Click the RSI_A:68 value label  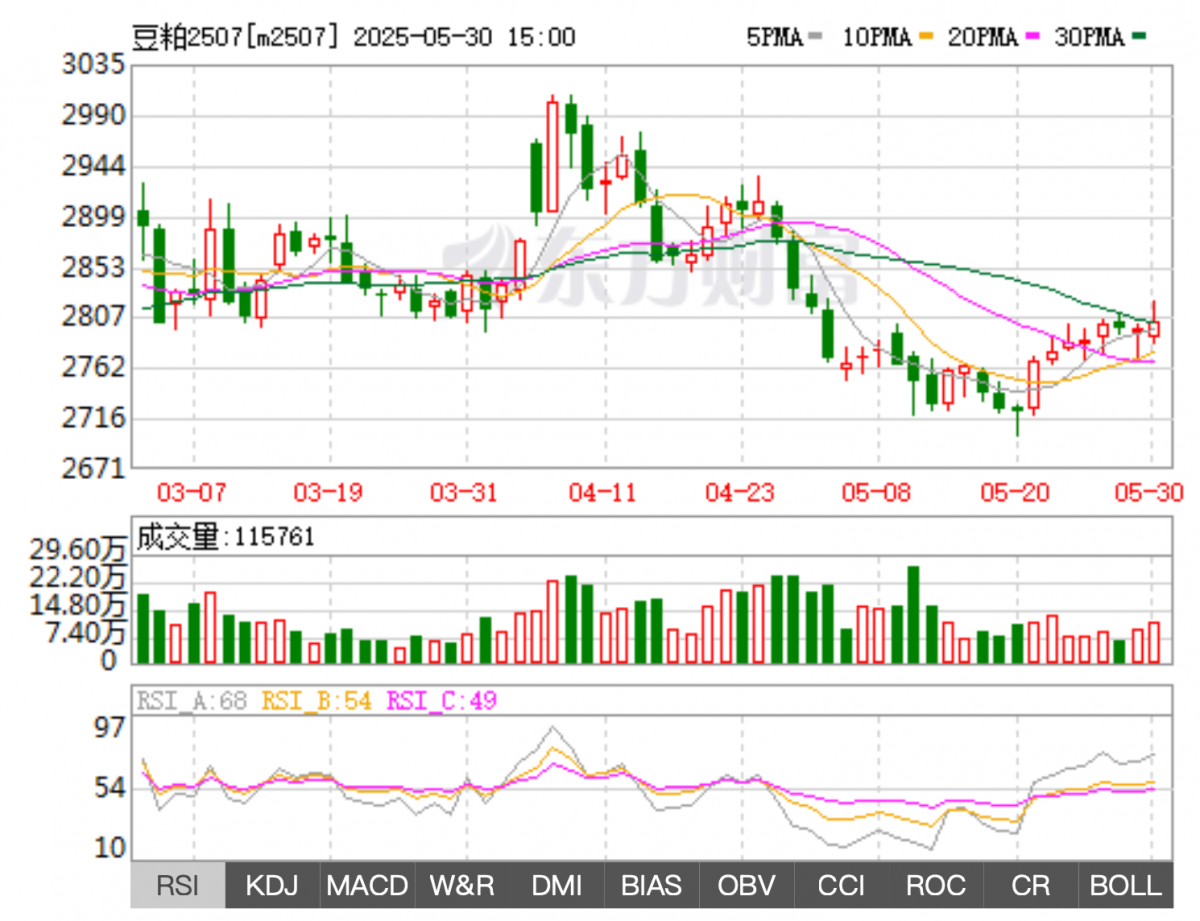tap(192, 701)
